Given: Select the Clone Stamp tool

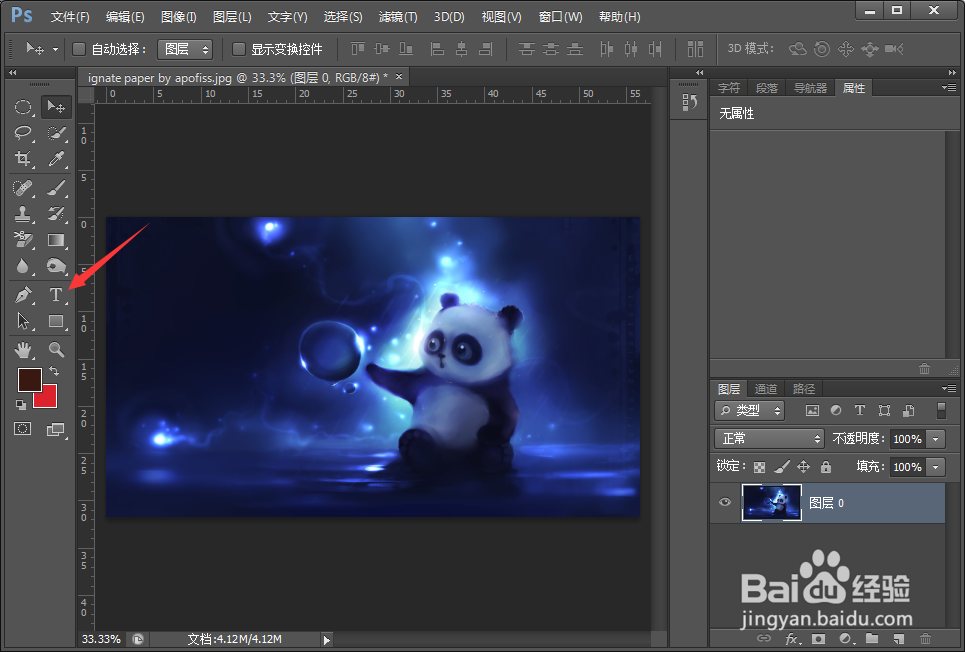Looking at the screenshot, I should click(x=23, y=214).
